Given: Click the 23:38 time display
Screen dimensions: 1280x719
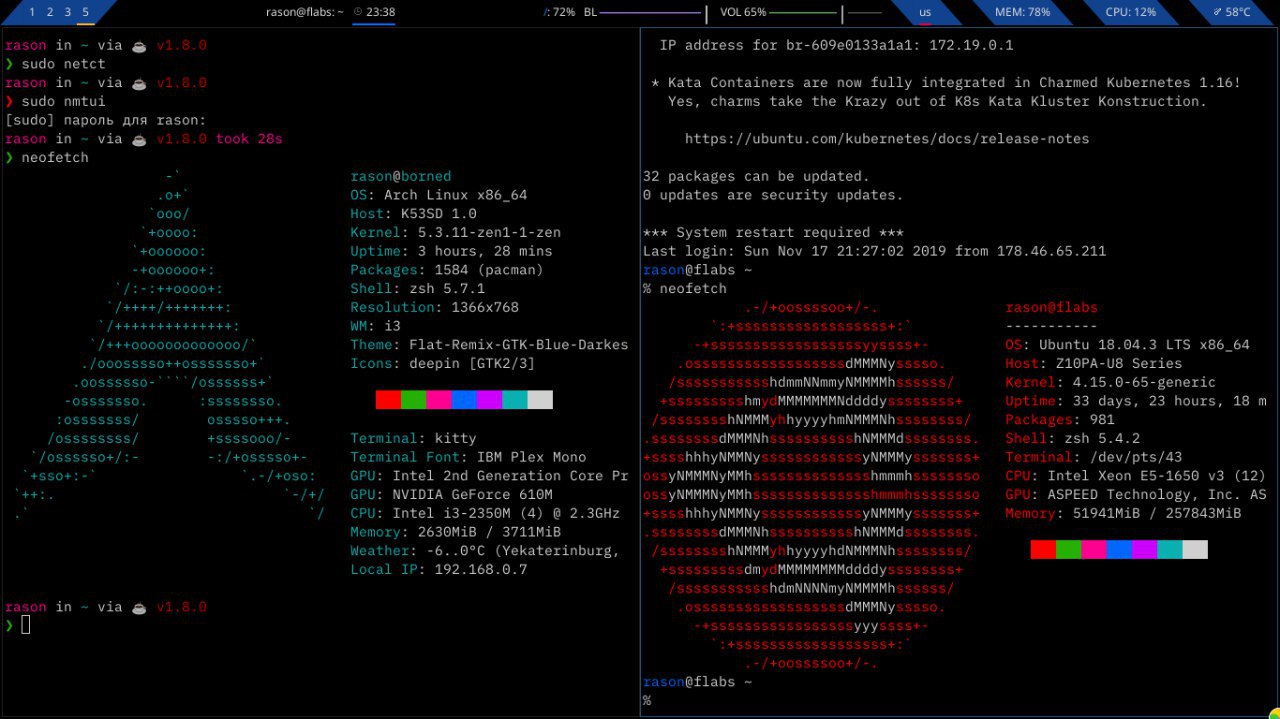Looking at the screenshot, I should pyautogui.click(x=381, y=12).
